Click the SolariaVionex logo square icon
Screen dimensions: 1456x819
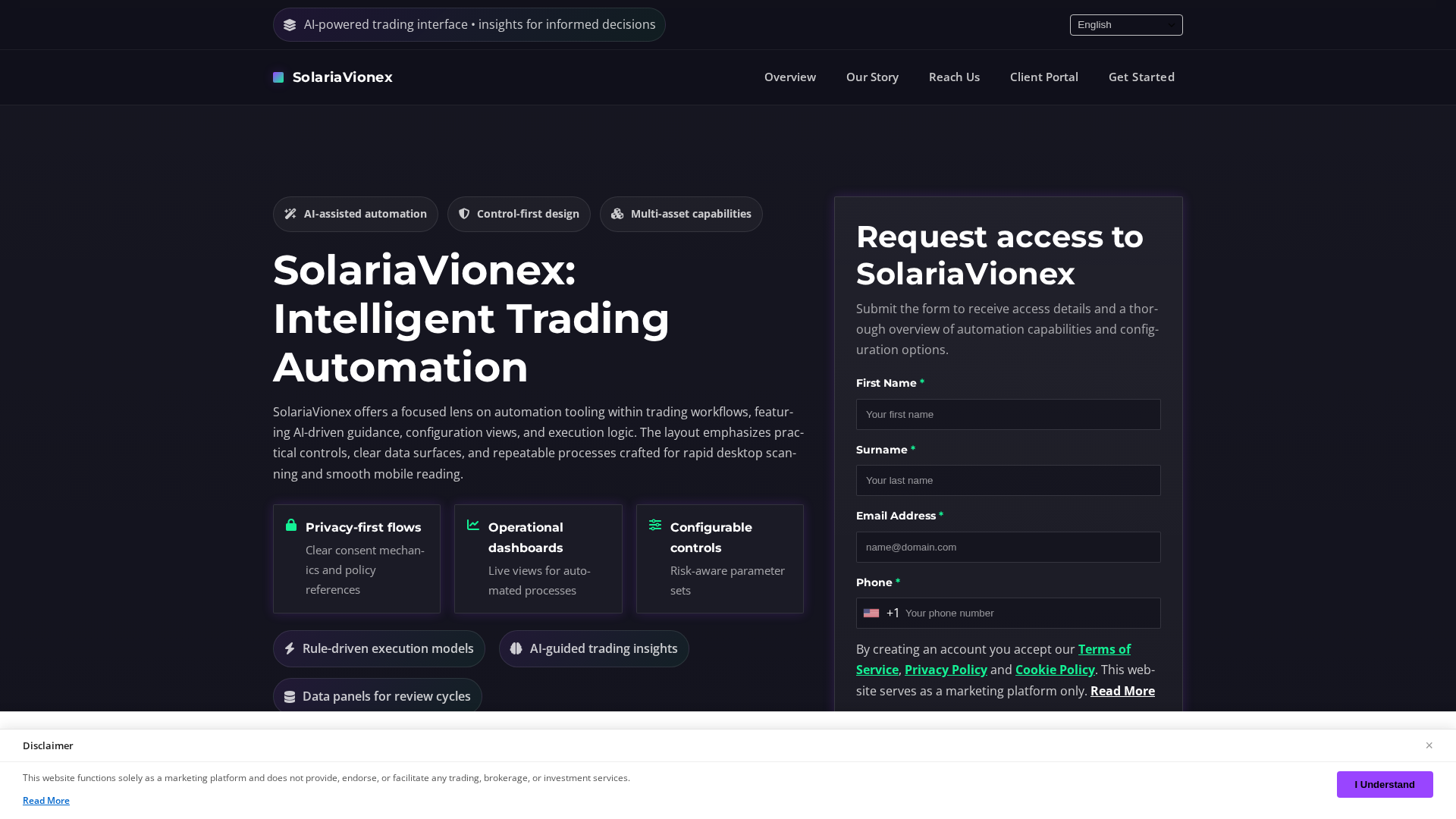pos(278,77)
